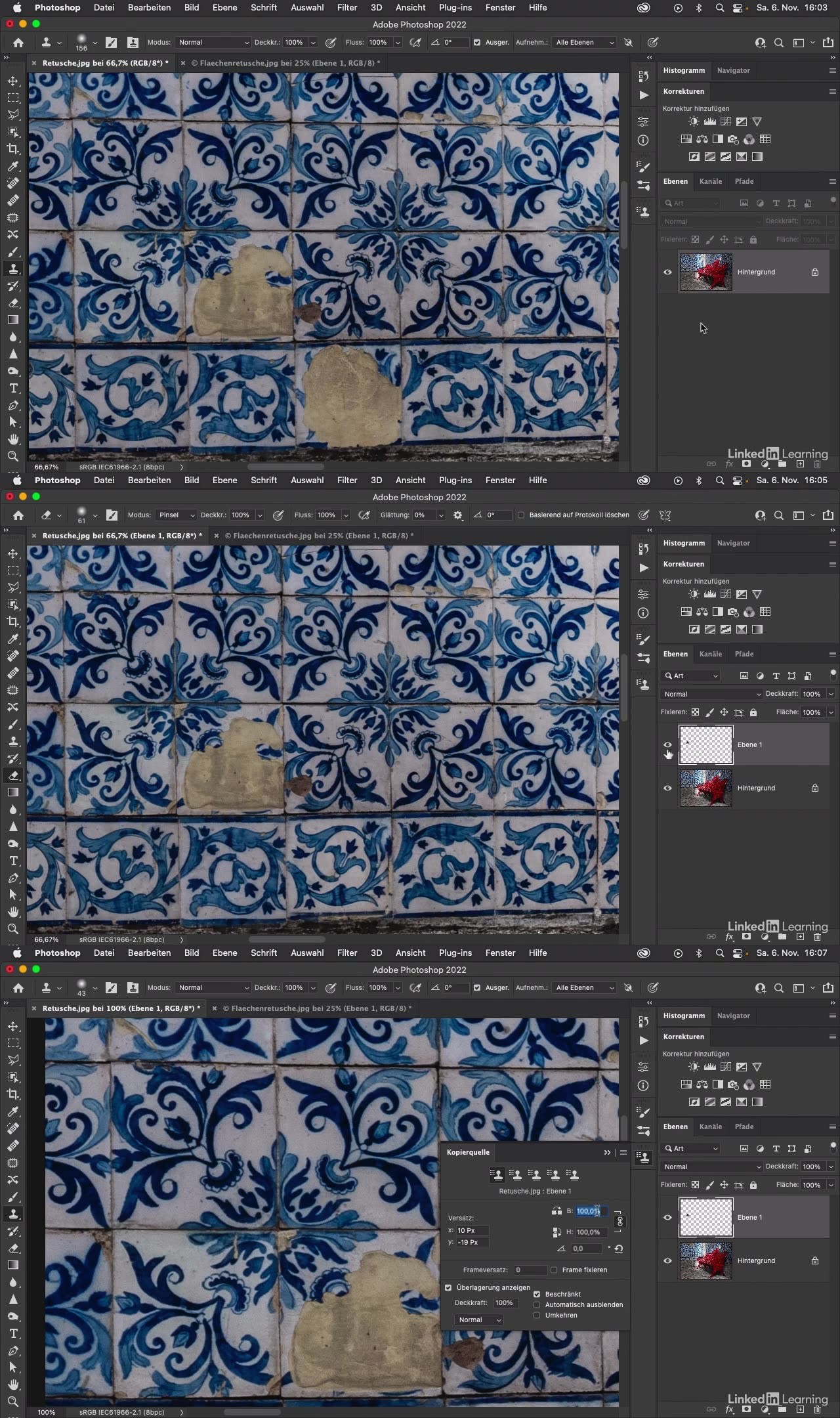The width and height of the screenshot is (840, 1418).
Task: Click the horizontal flip icon beside the B field
Action: (x=556, y=1211)
